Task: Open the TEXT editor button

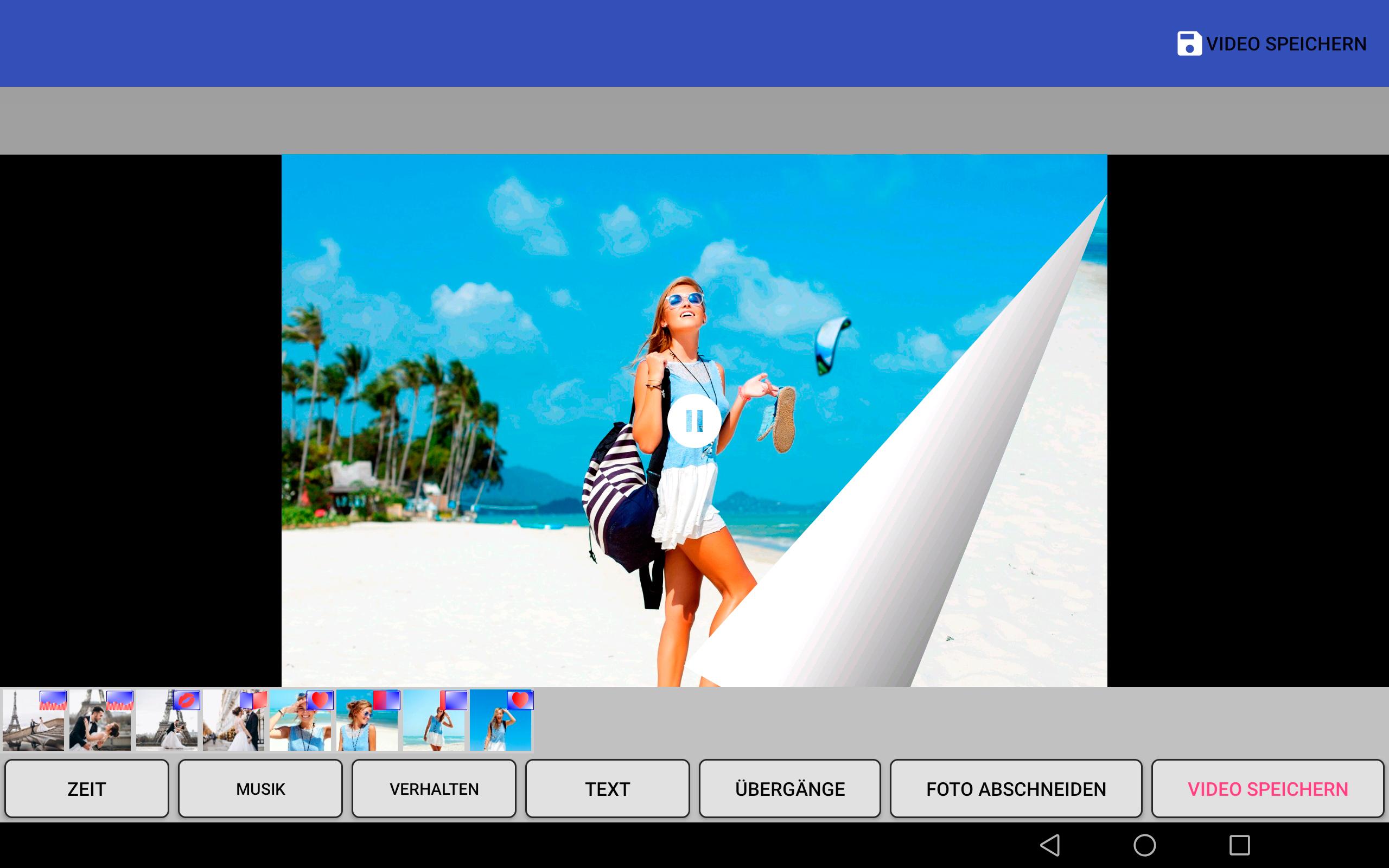Action: [x=607, y=788]
